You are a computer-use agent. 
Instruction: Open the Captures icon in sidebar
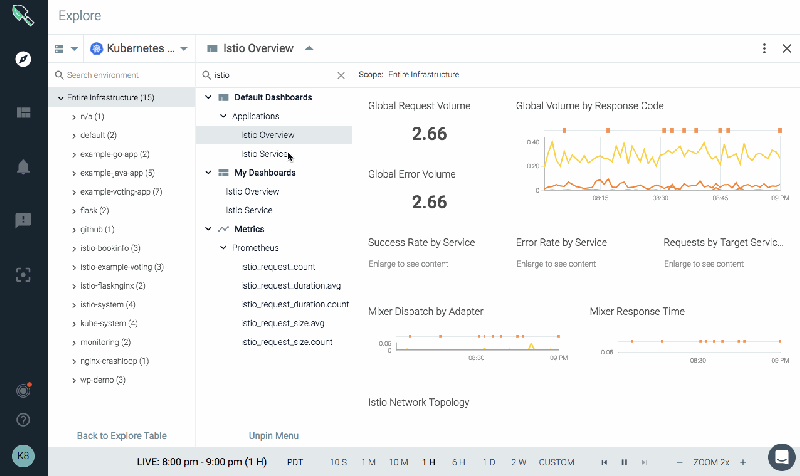[23, 275]
